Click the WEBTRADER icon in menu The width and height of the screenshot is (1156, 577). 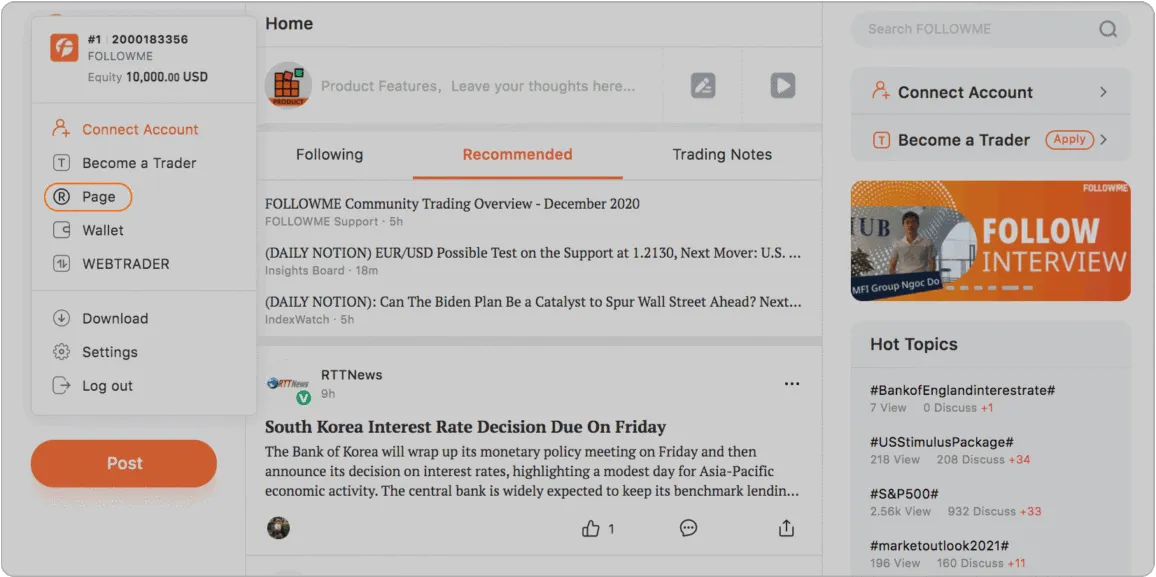61,264
